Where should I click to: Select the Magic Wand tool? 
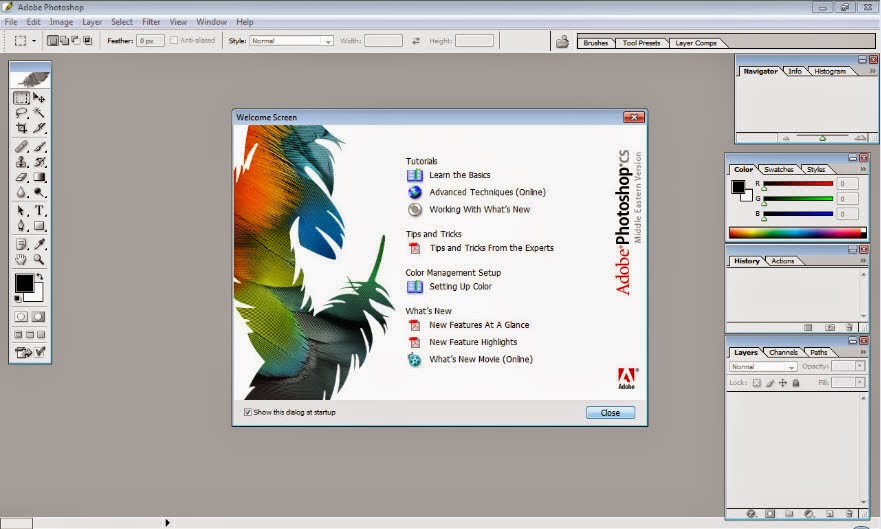[39, 113]
